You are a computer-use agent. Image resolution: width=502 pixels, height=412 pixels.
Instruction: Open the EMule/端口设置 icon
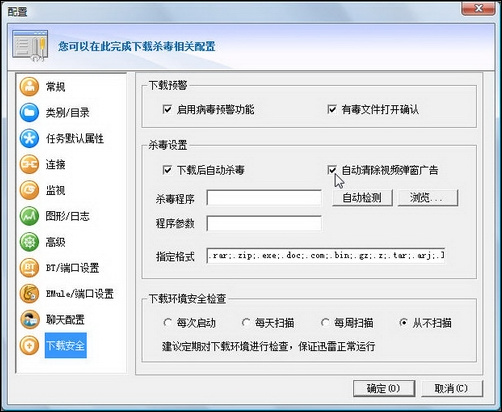pyautogui.click(x=29, y=294)
